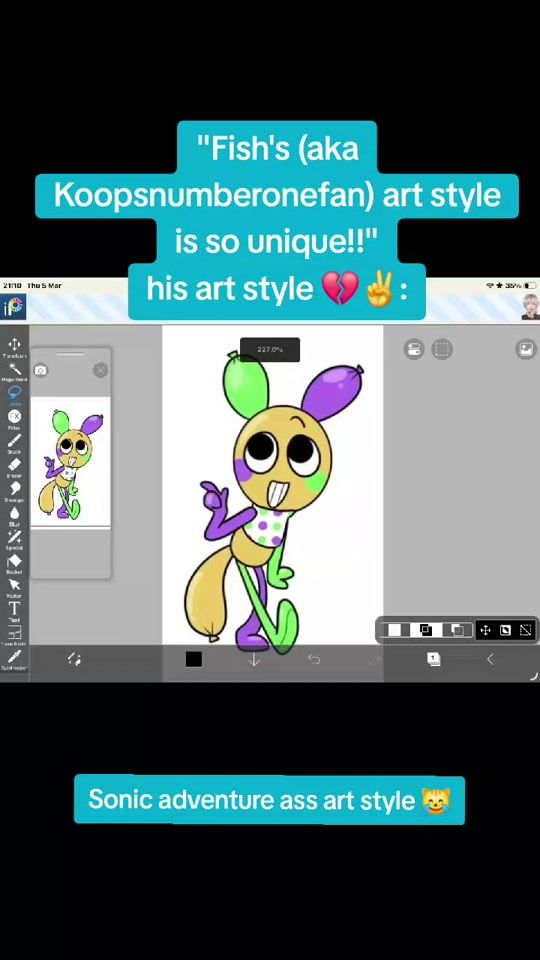Open the reference image thumbnail
This screenshot has height=960, width=540.
click(x=70, y=461)
